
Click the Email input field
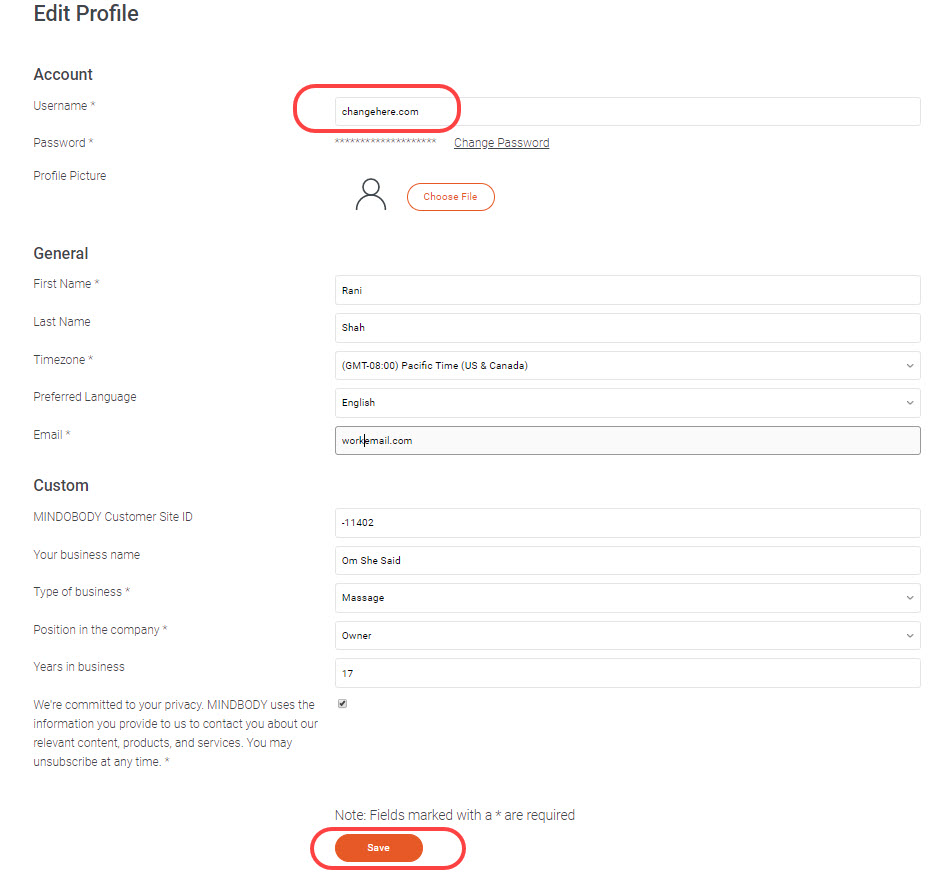pos(626,441)
